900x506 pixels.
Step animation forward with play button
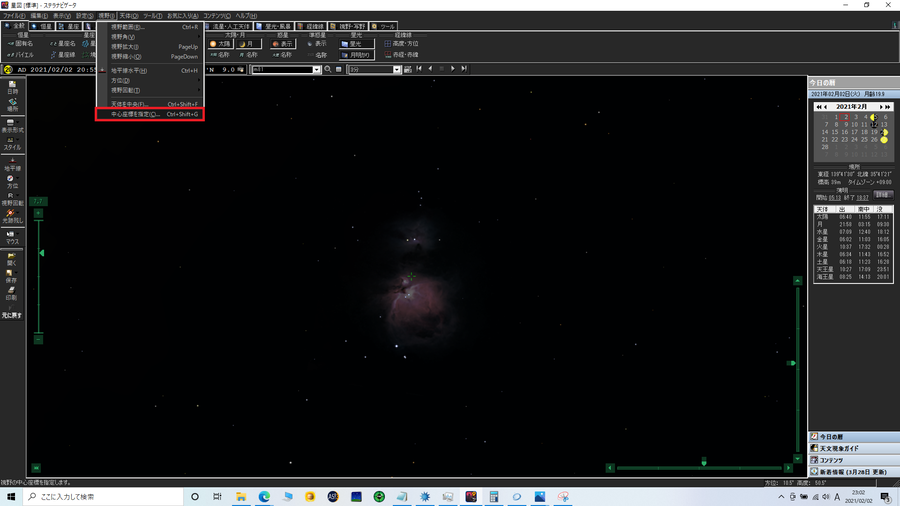[x=453, y=69]
